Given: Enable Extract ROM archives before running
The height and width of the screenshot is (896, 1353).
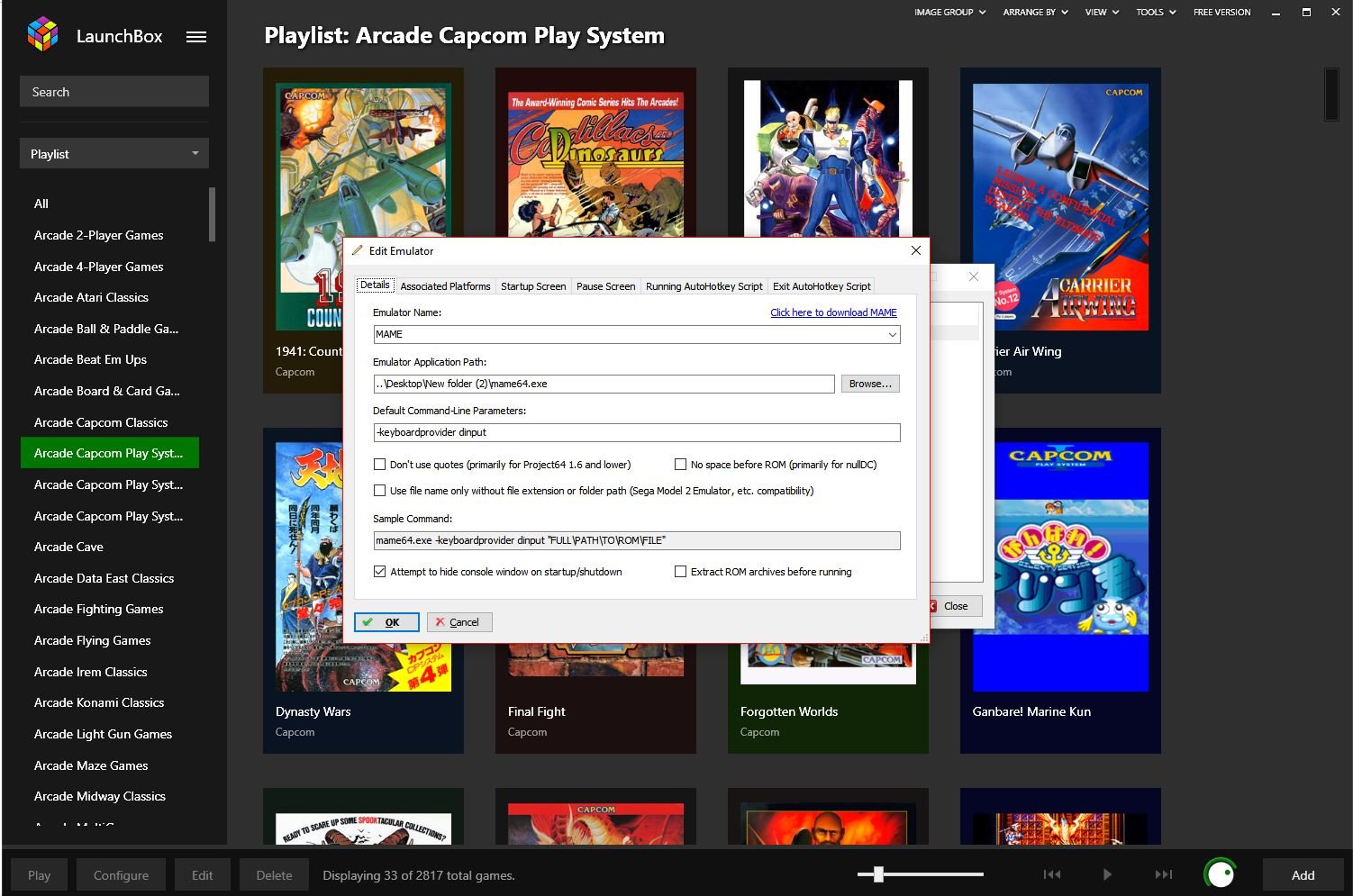Looking at the screenshot, I should pyautogui.click(x=681, y=572).
